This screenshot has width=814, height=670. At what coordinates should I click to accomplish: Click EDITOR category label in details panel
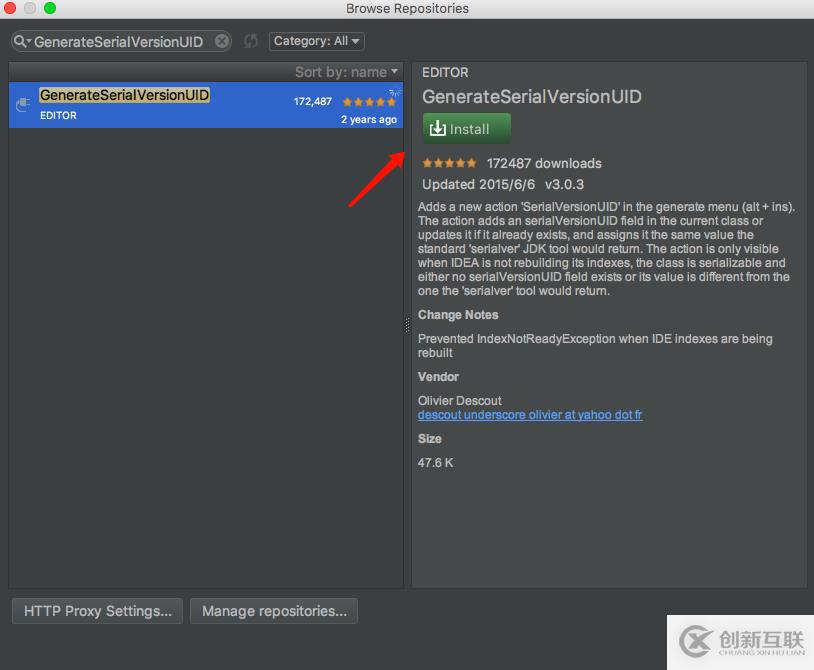tap(445, 73)
